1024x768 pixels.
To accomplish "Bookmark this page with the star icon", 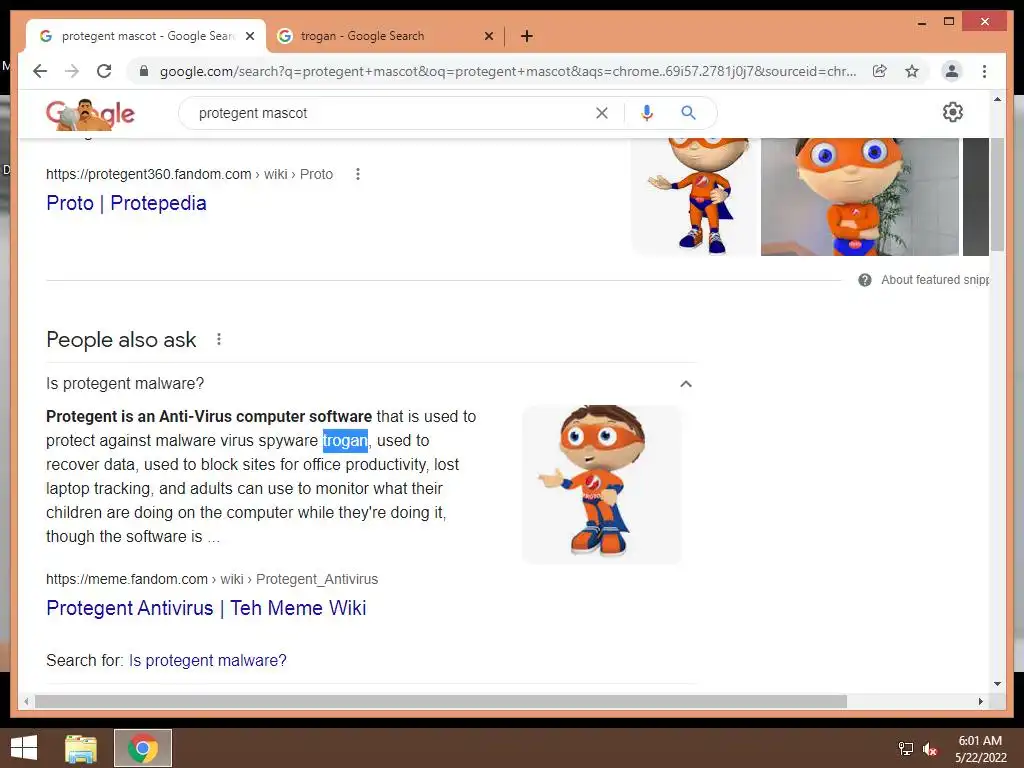I will click(912, 71).
